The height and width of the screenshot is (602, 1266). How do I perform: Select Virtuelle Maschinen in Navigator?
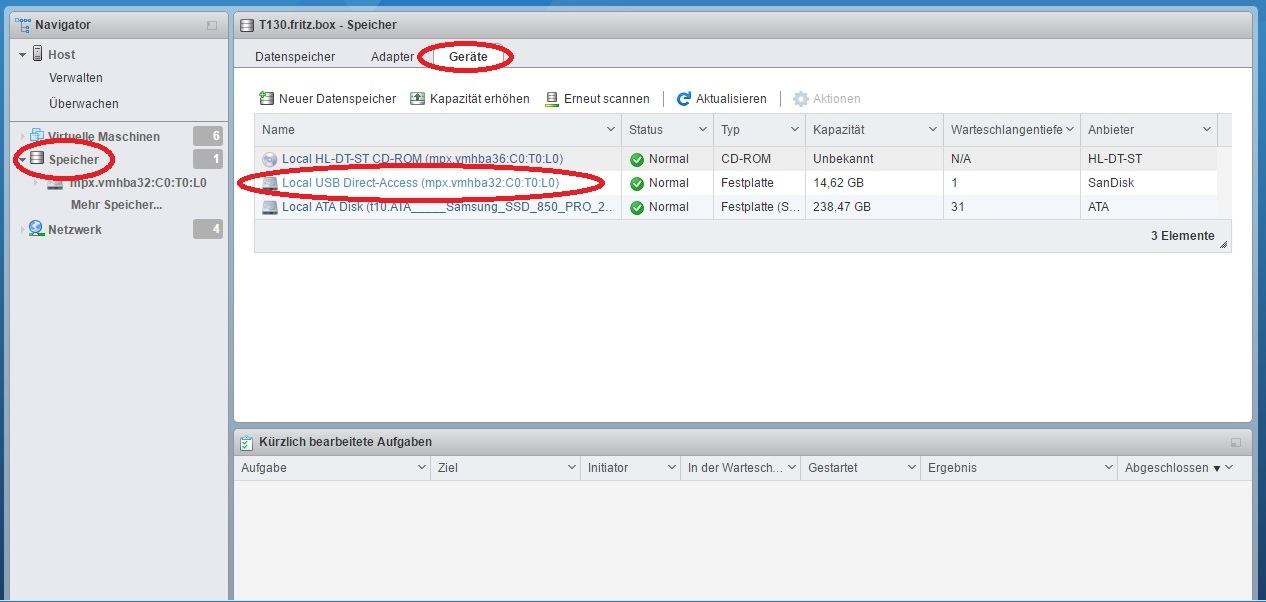coord(104,137)
